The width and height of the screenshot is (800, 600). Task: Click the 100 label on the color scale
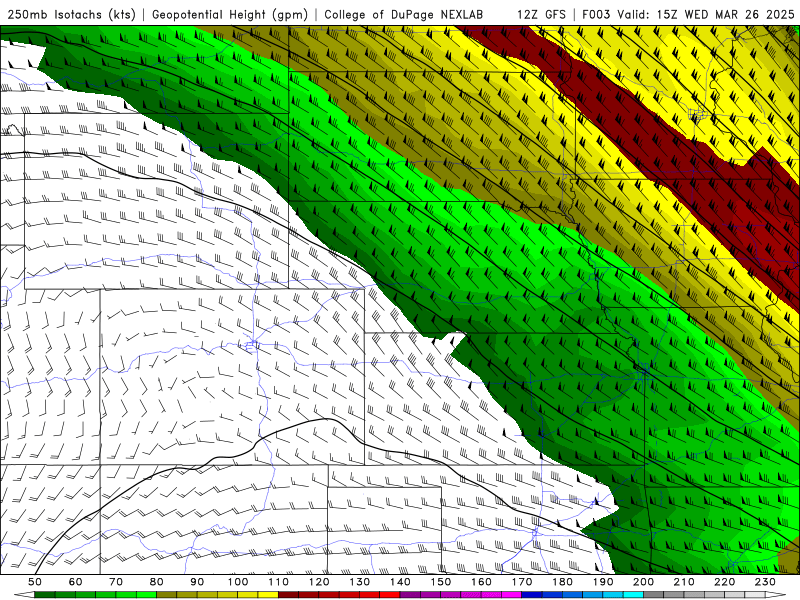click(238, 582)
